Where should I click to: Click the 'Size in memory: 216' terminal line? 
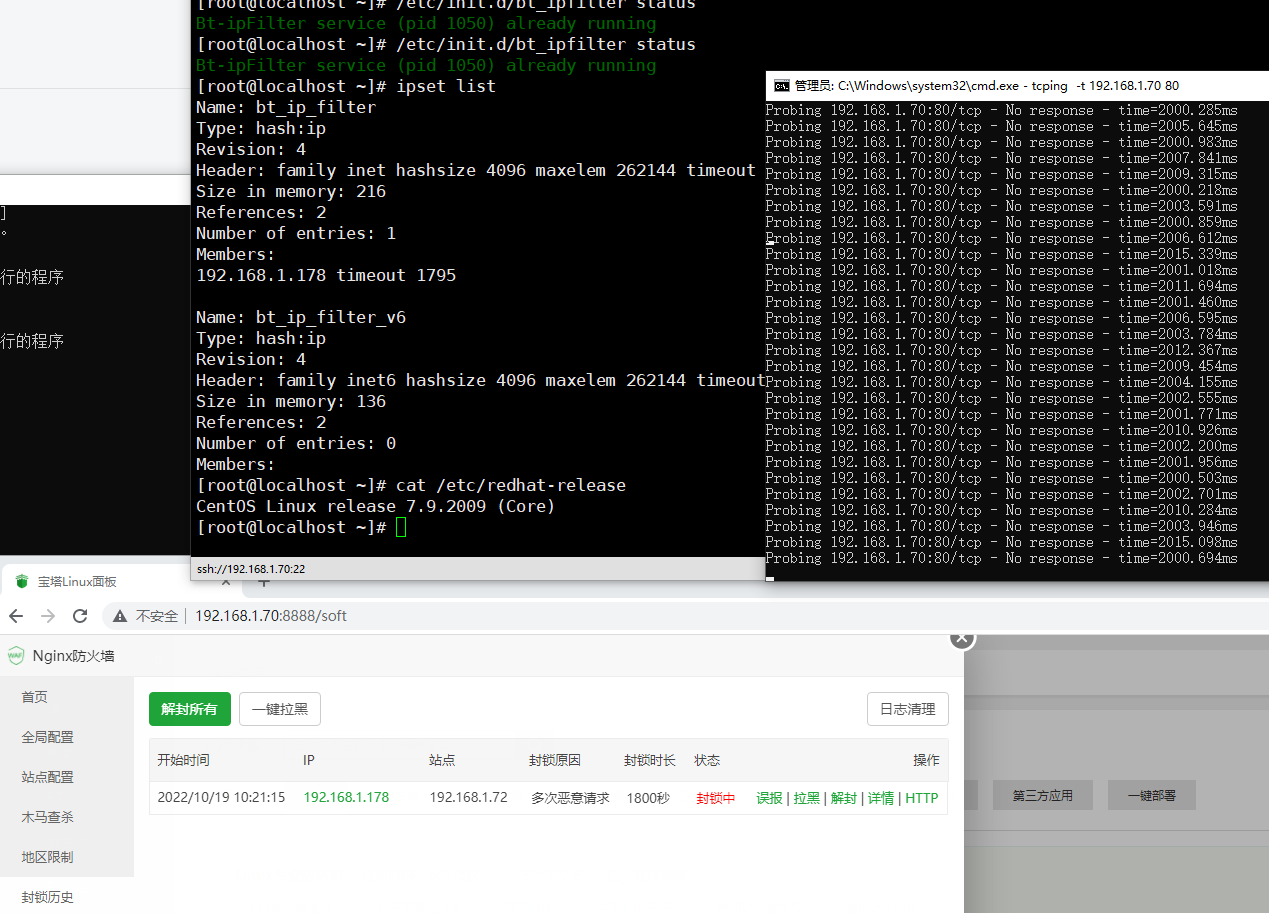coord(291,191)
